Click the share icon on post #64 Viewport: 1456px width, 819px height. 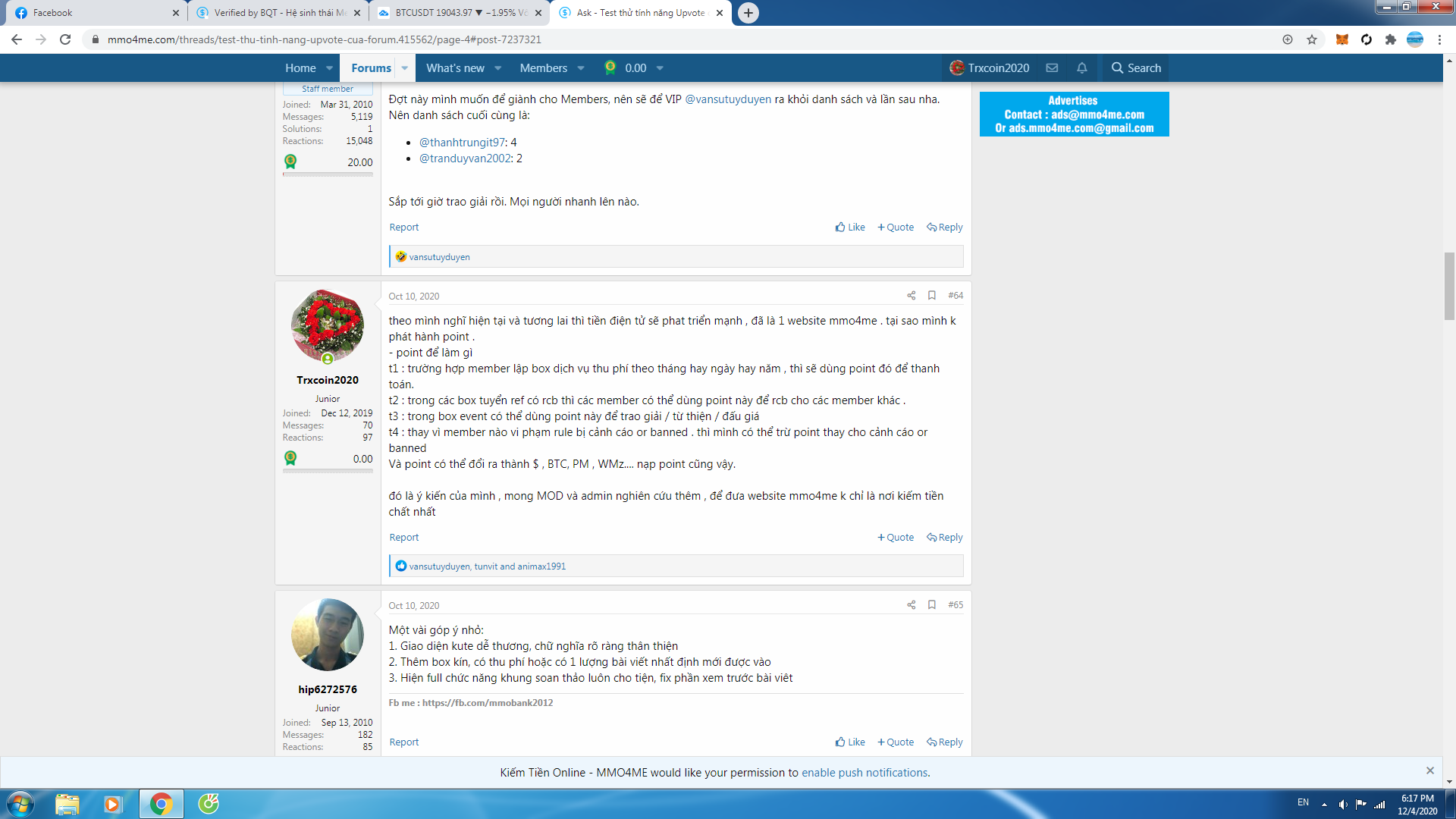click(x=911, y=296)
